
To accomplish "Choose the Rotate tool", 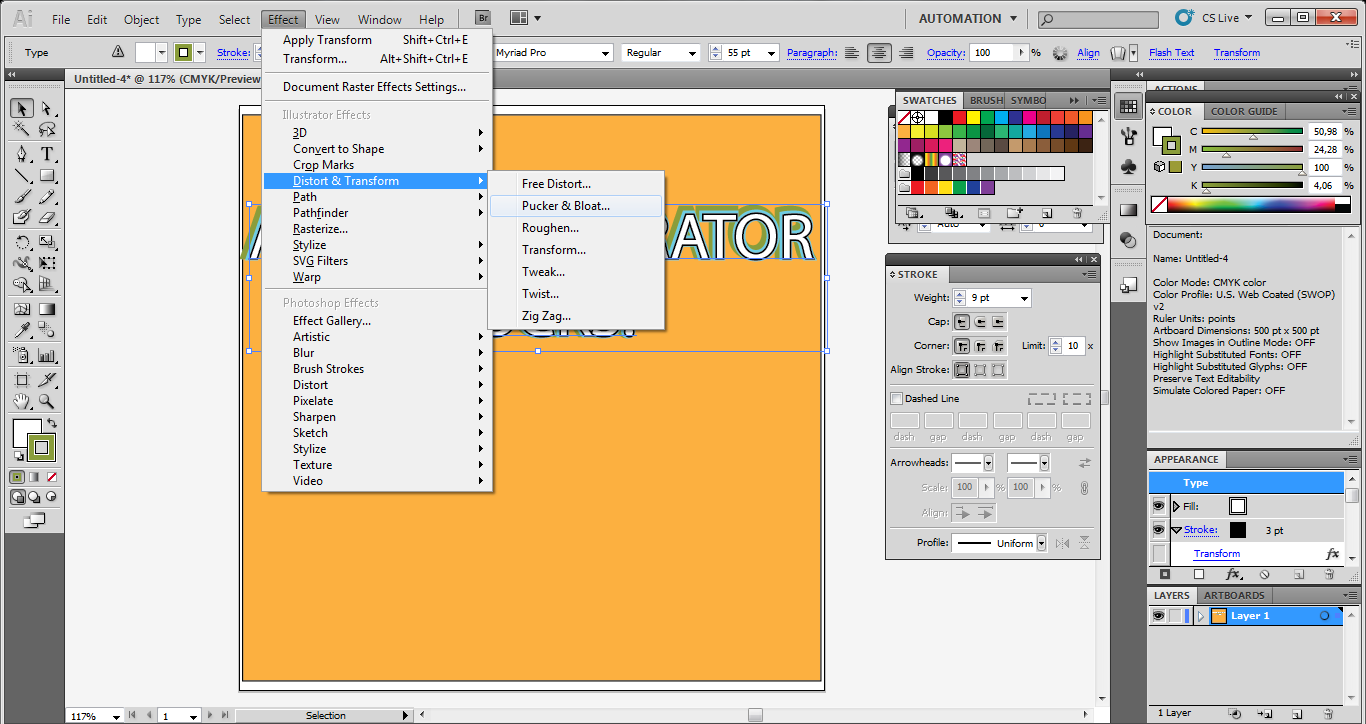I will pos(22,242).
